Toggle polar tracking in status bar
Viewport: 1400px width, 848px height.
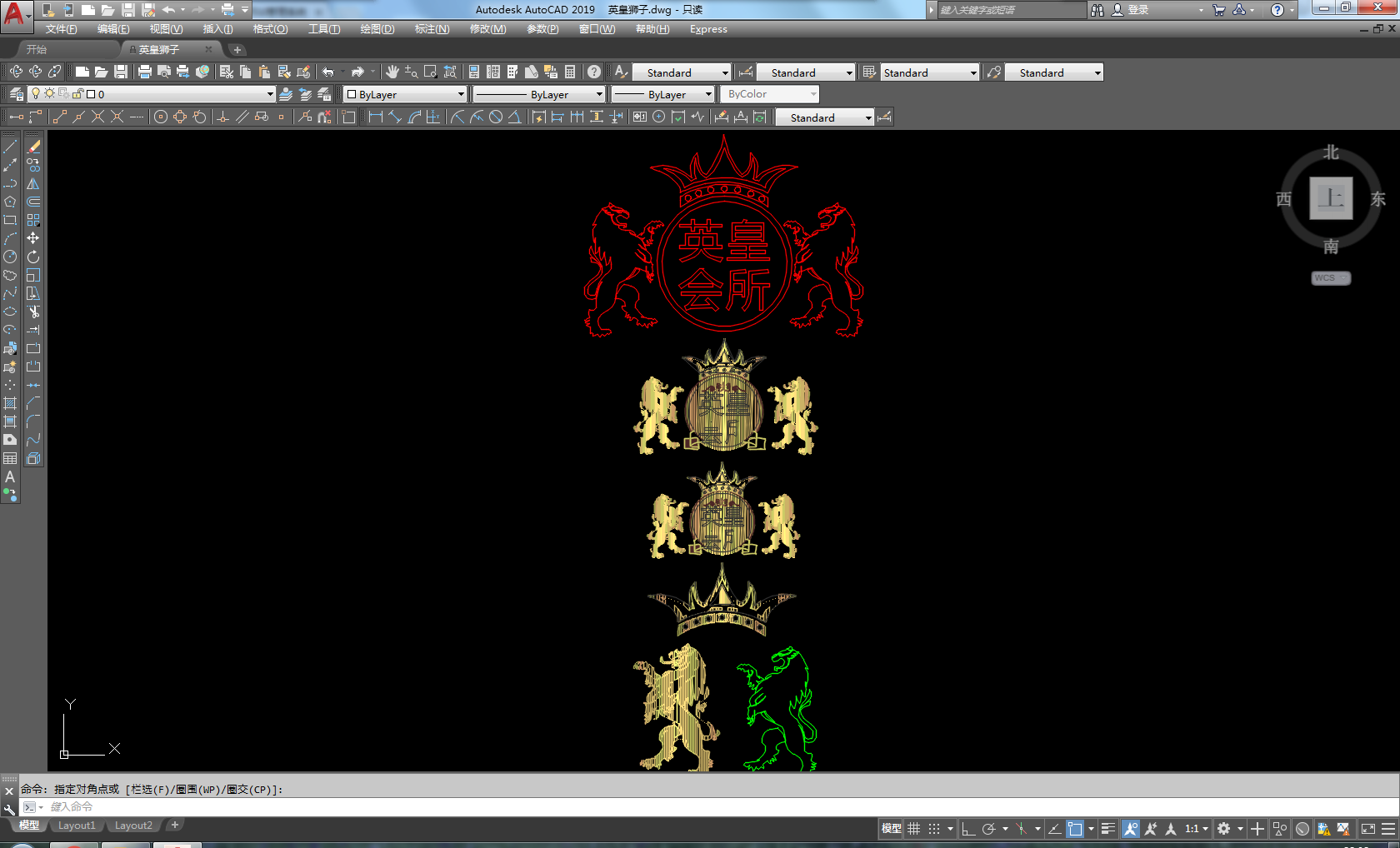point(988,829)
